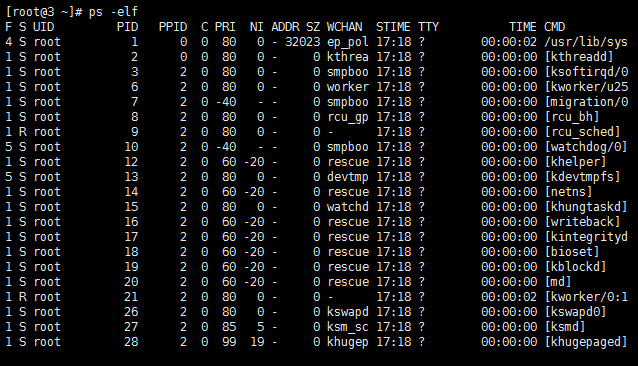The image size is (638, 366).
Task: Click the WCHAN column header
Action: (x=344, y=27)
